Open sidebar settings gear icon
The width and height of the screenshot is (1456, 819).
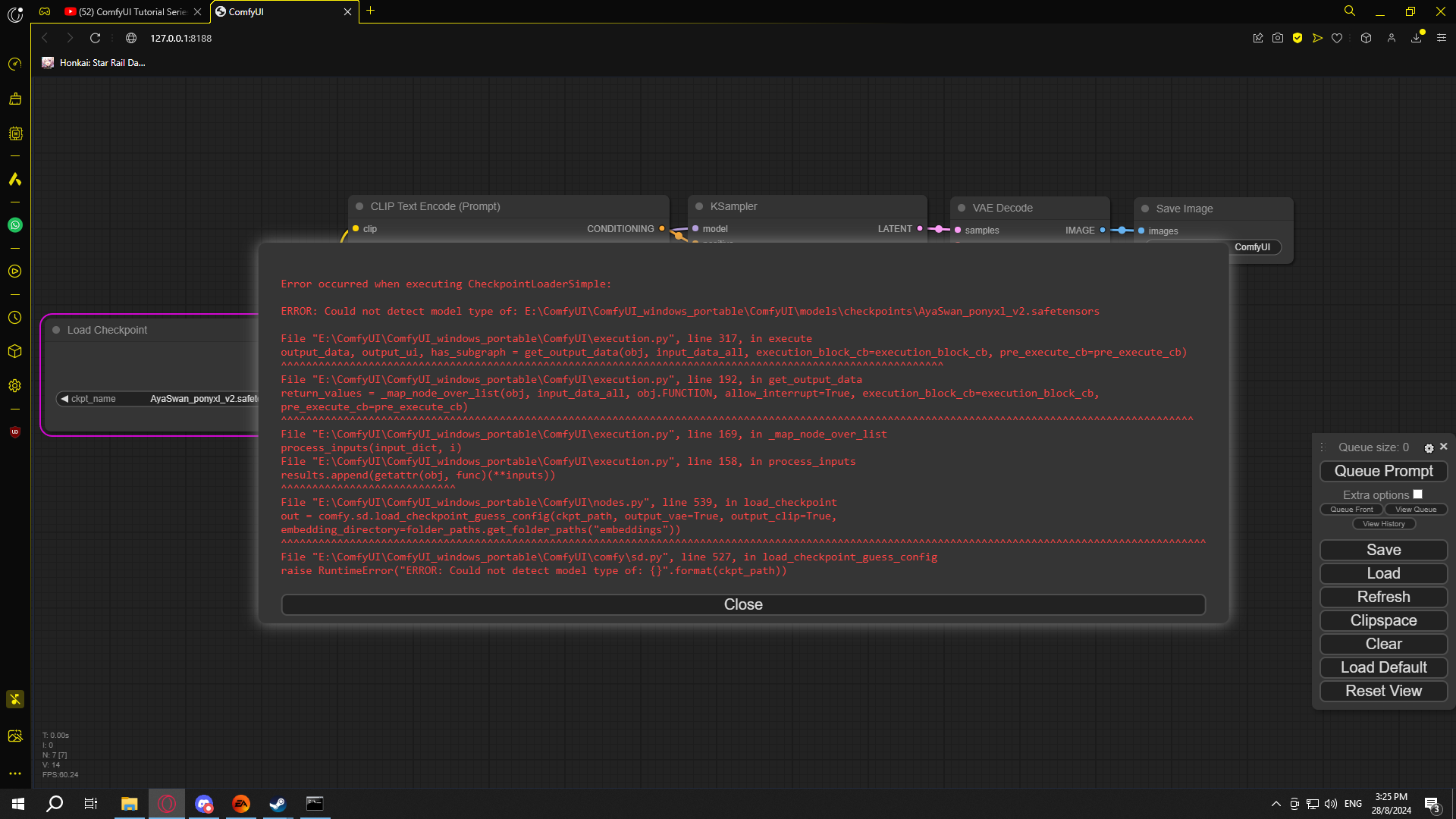tap(15, 386)
